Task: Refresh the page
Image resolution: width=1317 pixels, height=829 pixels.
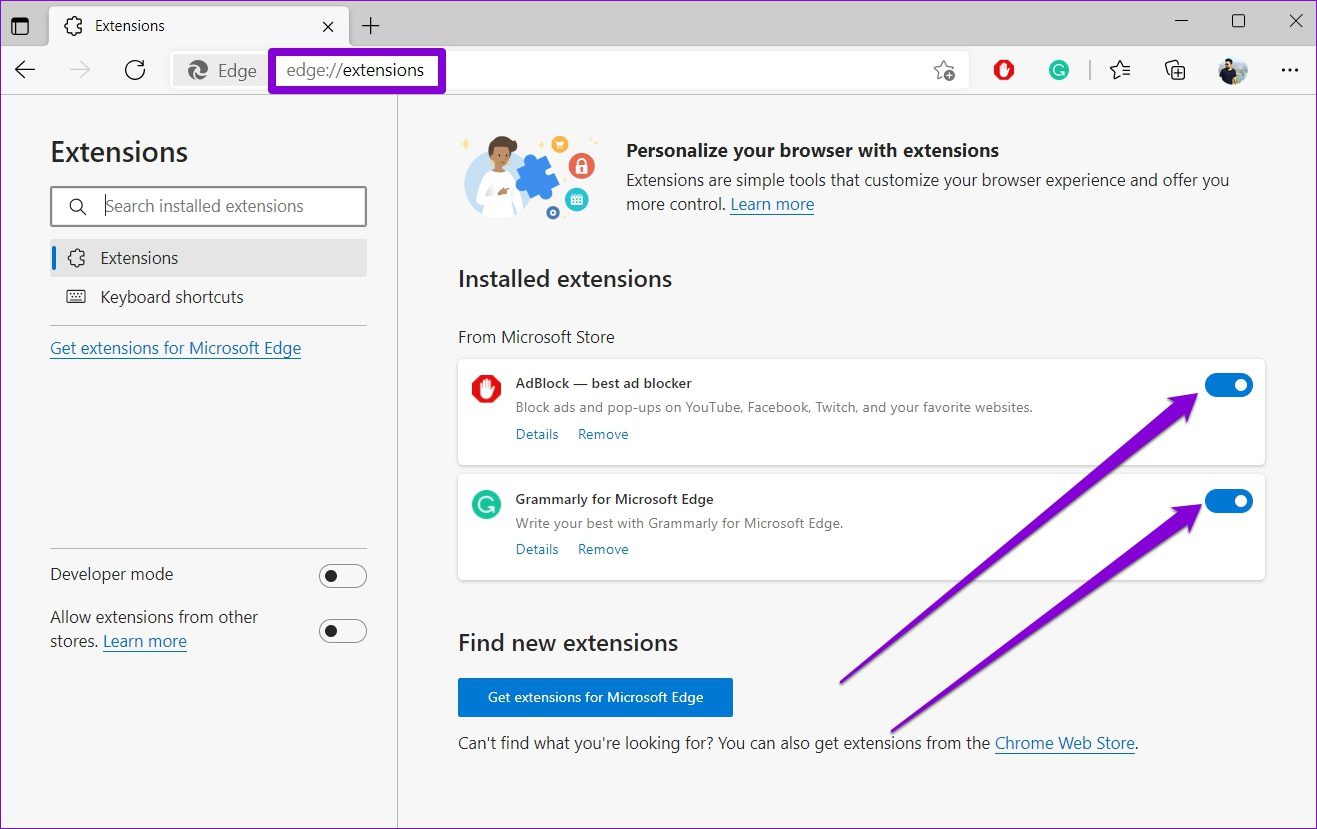Action: [x=135, y=70]
